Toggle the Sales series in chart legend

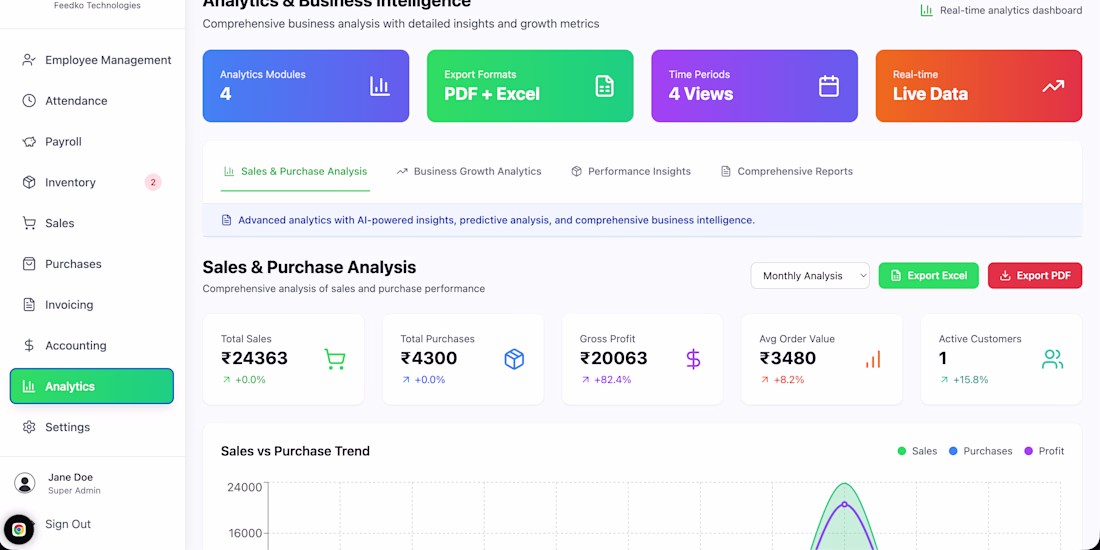(917, 451)
